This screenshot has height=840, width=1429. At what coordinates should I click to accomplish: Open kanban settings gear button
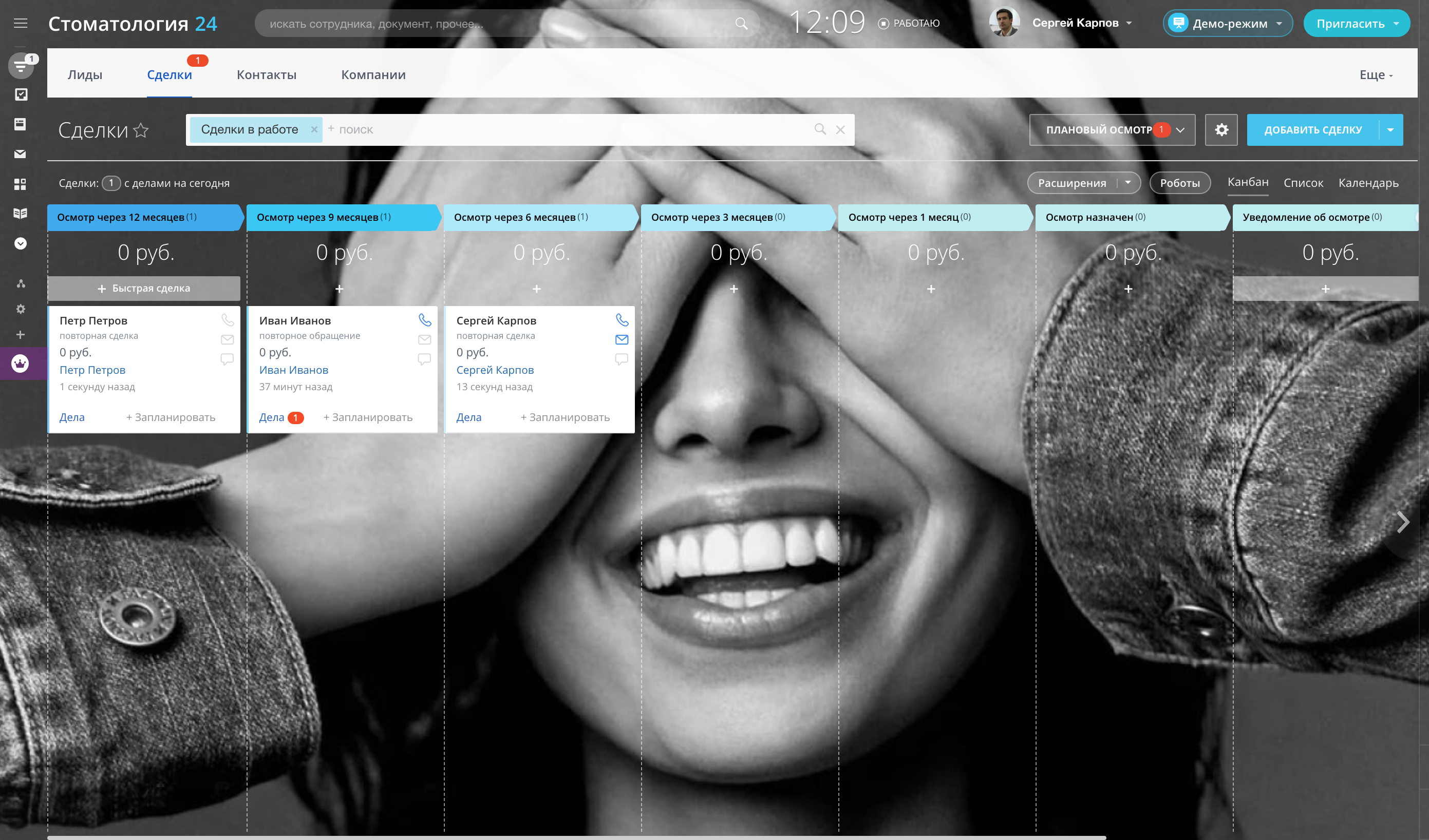1221,130
